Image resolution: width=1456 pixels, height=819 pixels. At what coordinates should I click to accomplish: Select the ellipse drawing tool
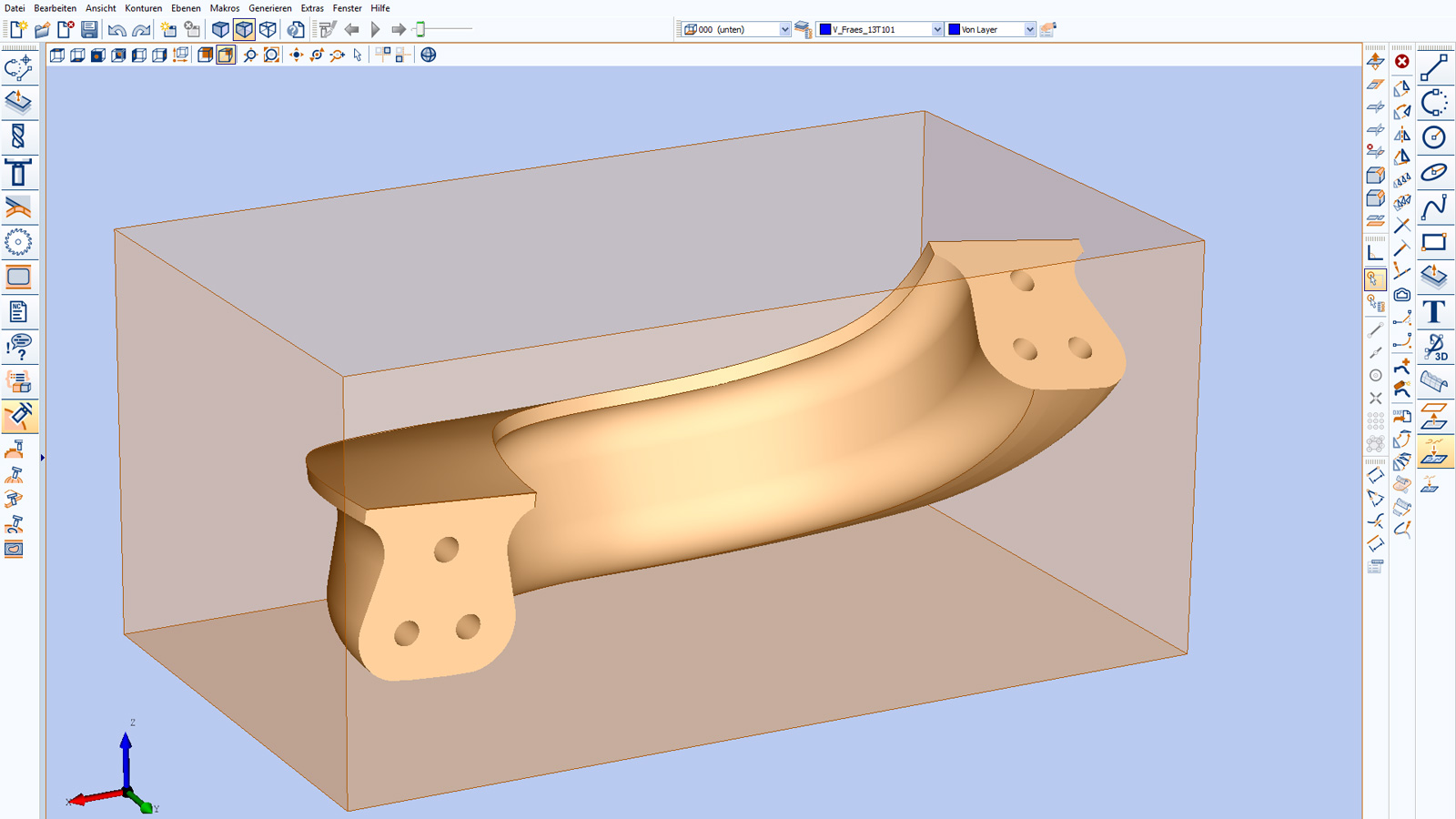point(1434,172)
